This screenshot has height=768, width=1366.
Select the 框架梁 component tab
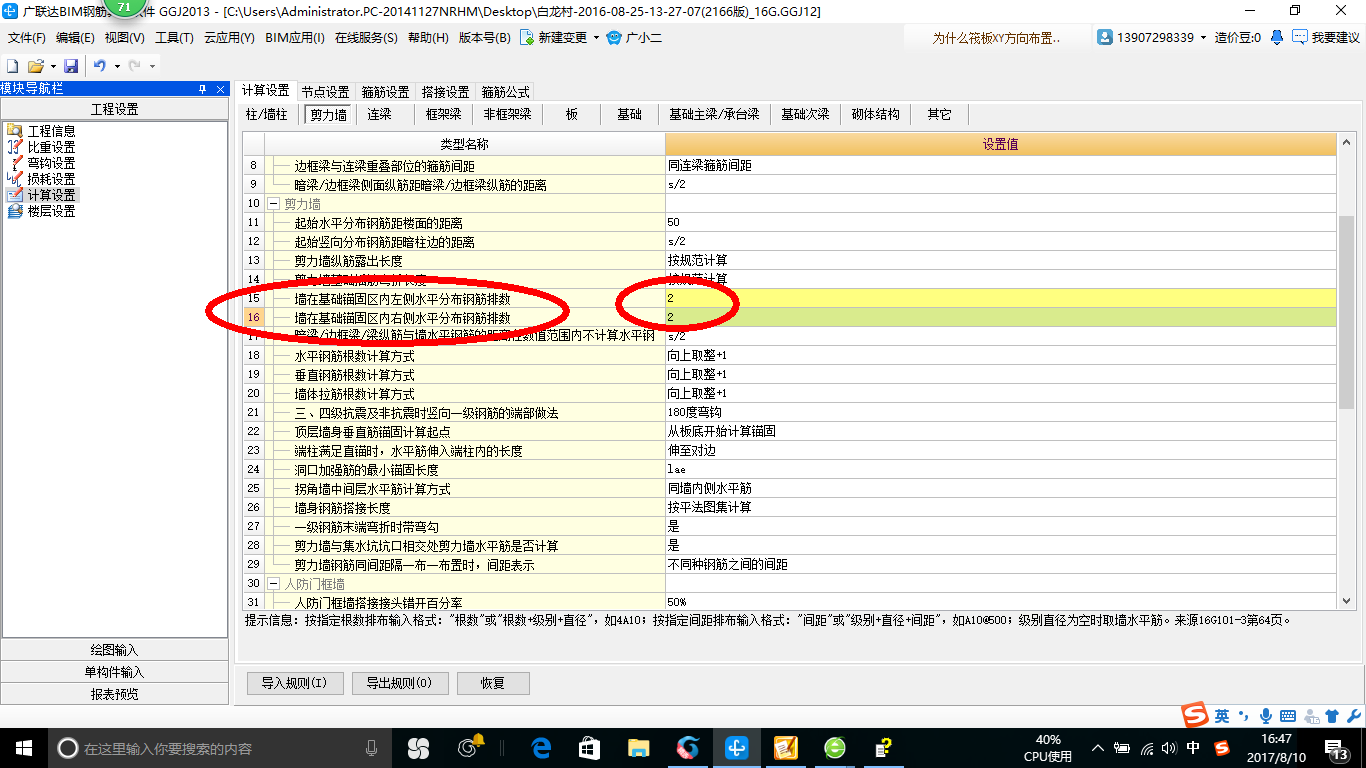pyautogui.click(x=443, y=114)
